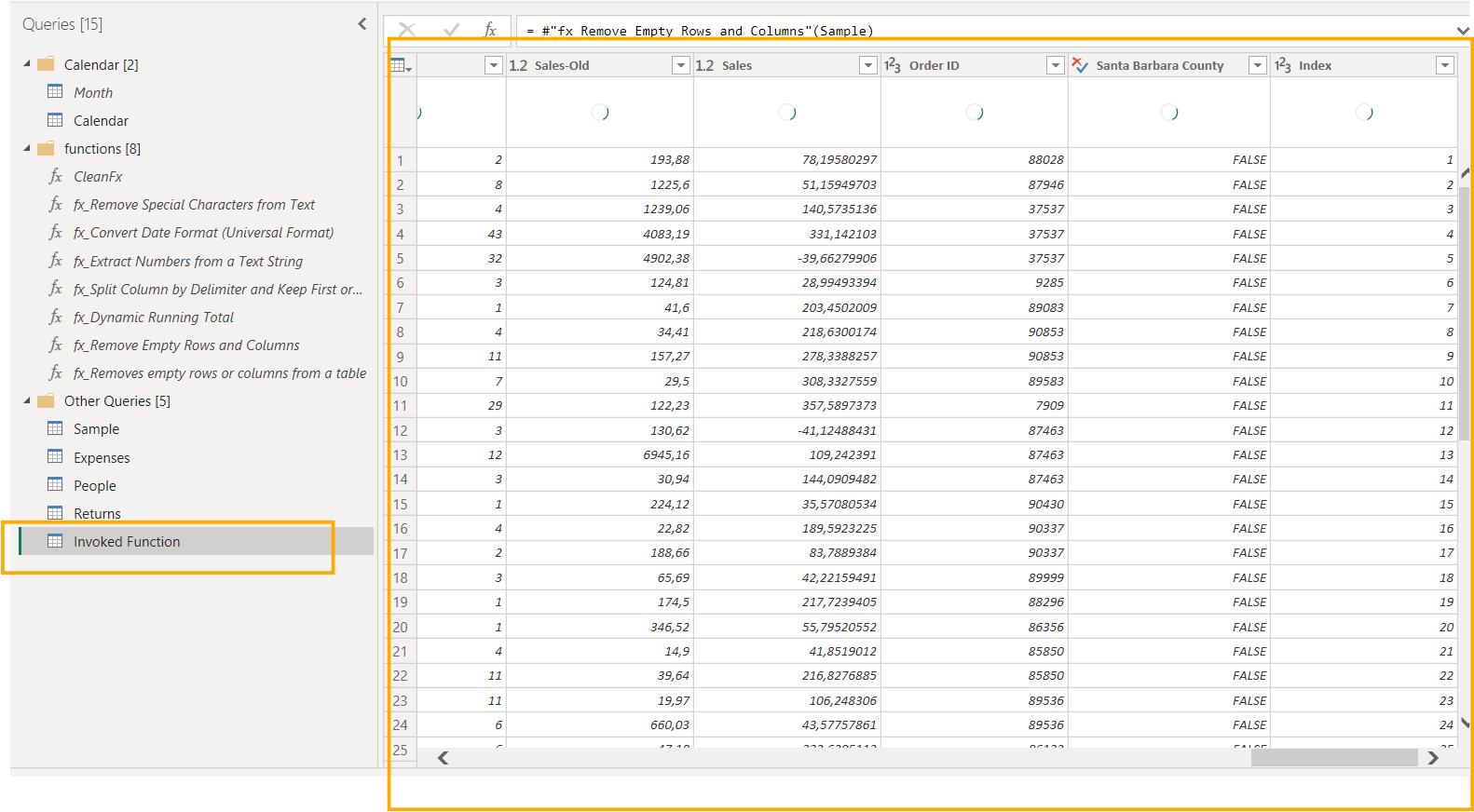Click the horizontal scrollbar thumb
The height and width of the screenshot is (812, 1474).
coord(1334,758)
